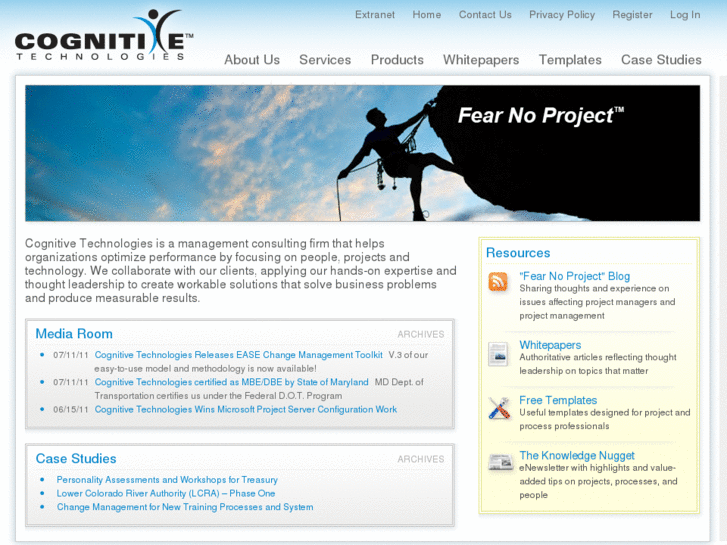Open the orange RSS blog icon
This screenshot has width=727, height=545.
click(498, 282)
